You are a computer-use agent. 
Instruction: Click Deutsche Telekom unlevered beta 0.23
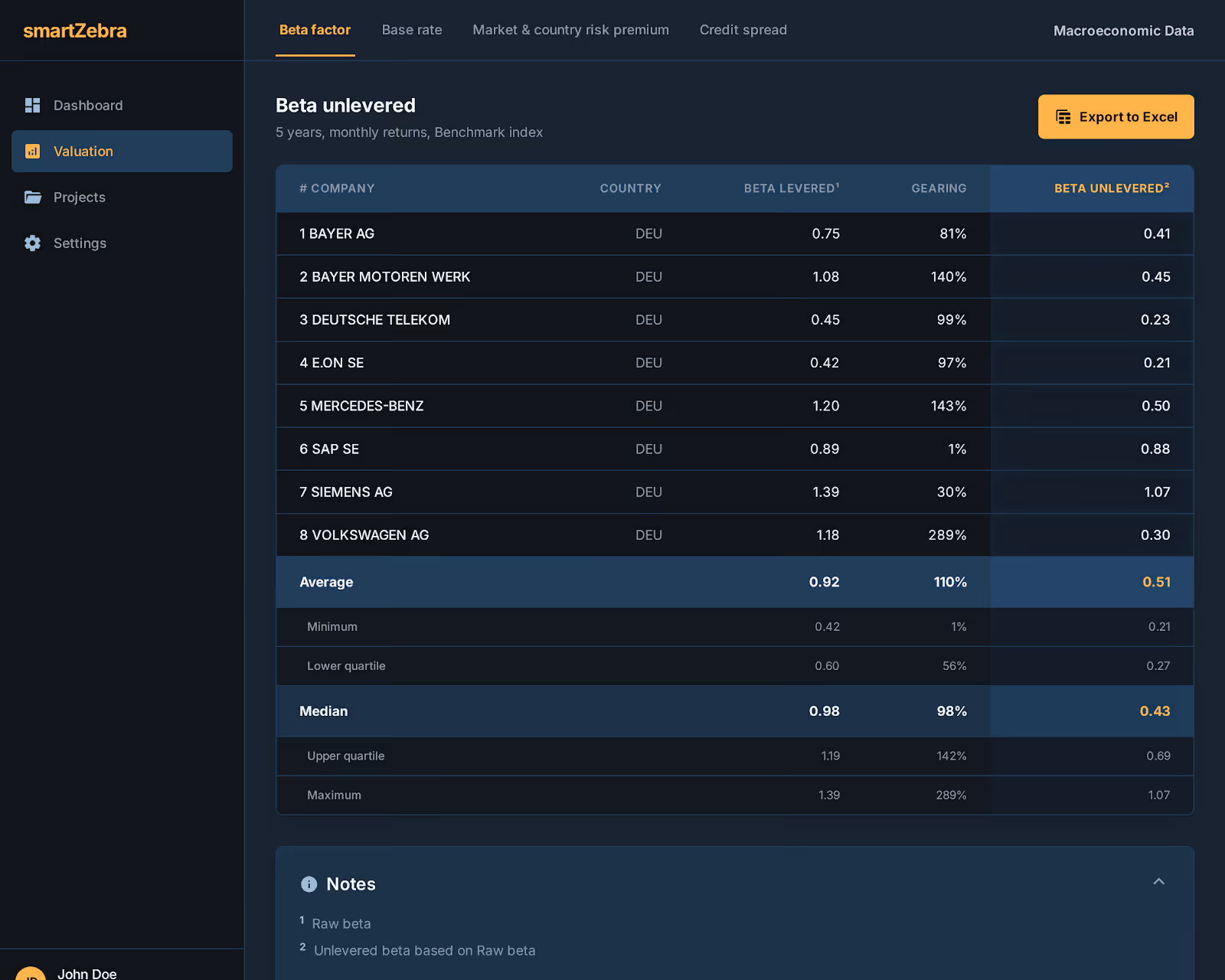1155,320
